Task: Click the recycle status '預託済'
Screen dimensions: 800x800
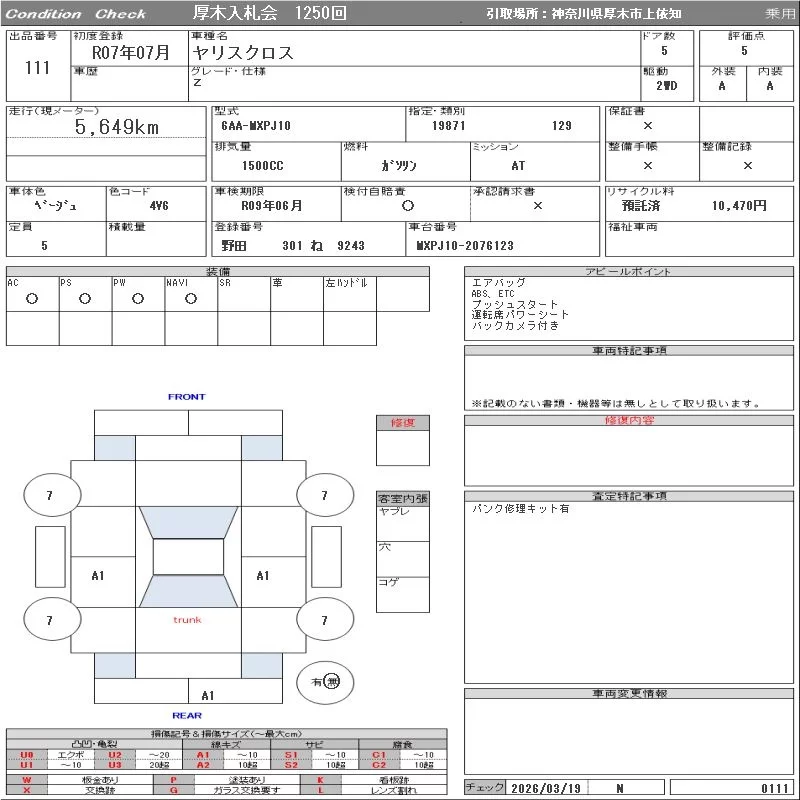Action: click(x=641, y=206)
